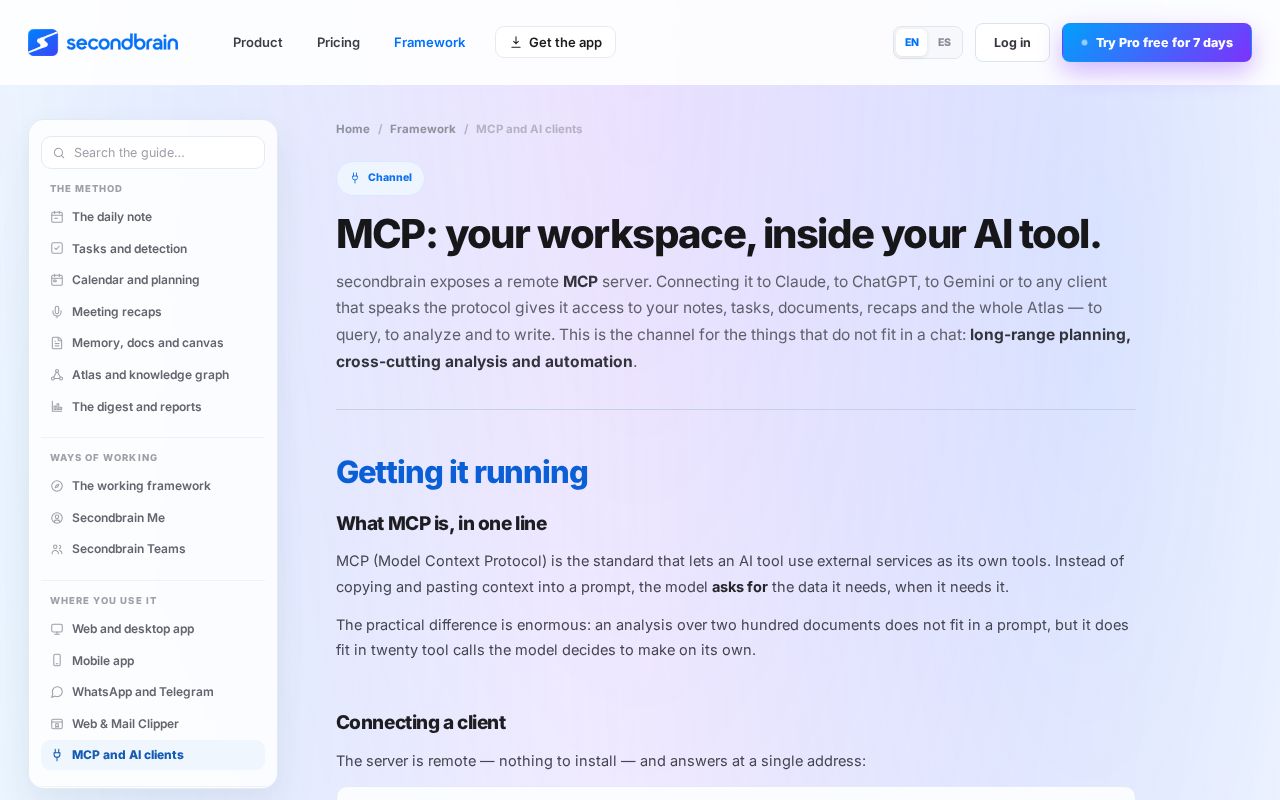Screen dimensions: 1280x800
Task: Select the EN language option
Action: point(912,42)
